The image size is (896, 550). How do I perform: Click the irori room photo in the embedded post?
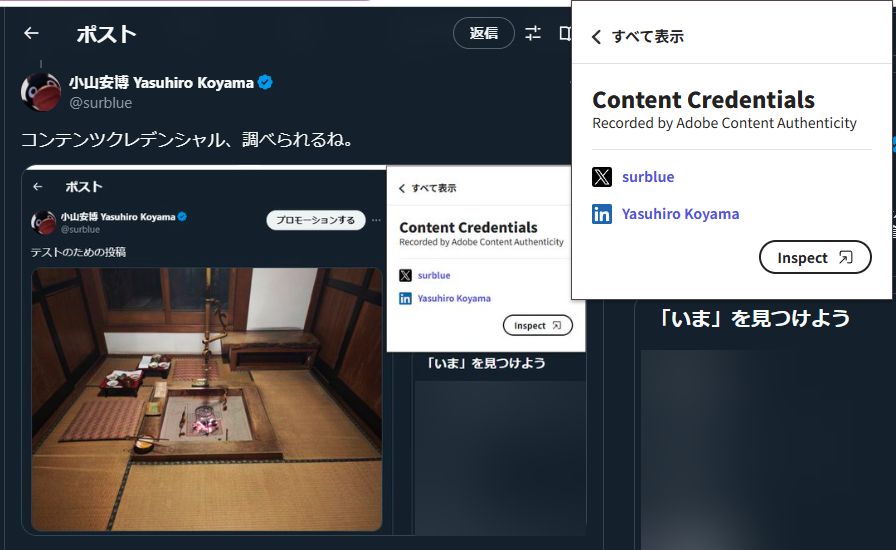pos(207,399)
